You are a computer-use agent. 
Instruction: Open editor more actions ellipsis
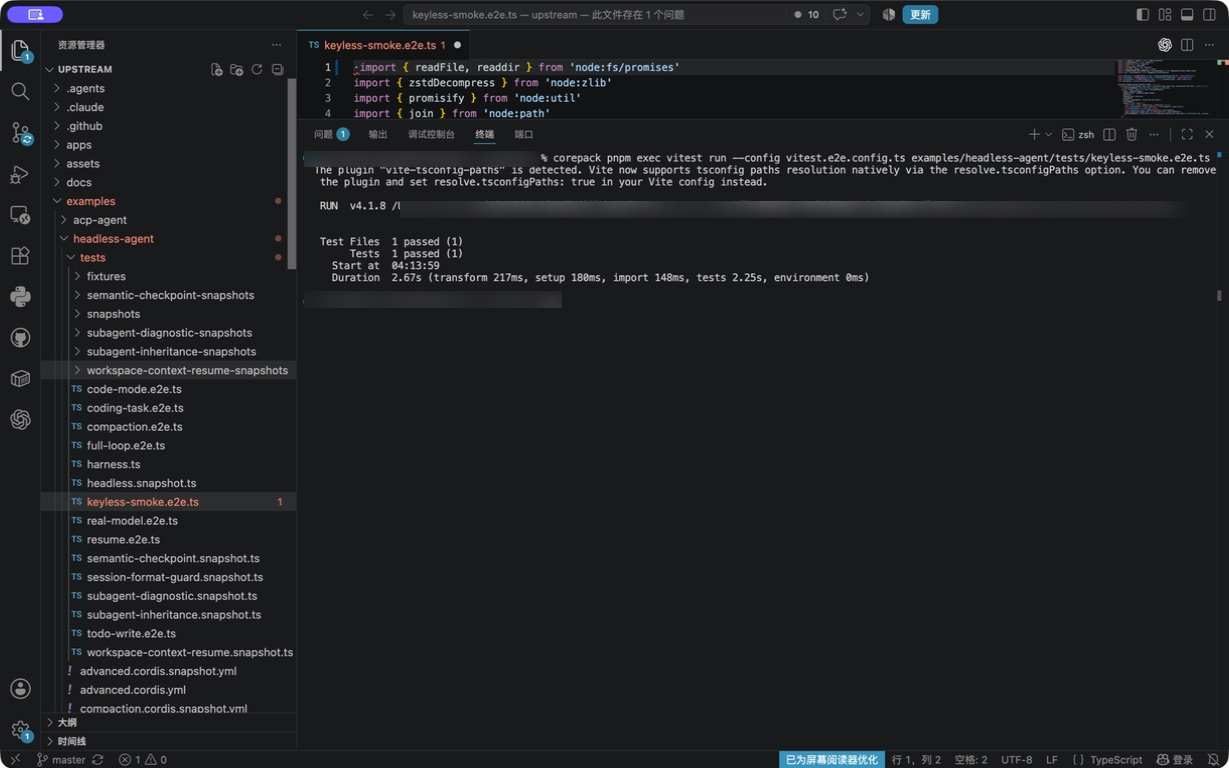point(1209,45)
